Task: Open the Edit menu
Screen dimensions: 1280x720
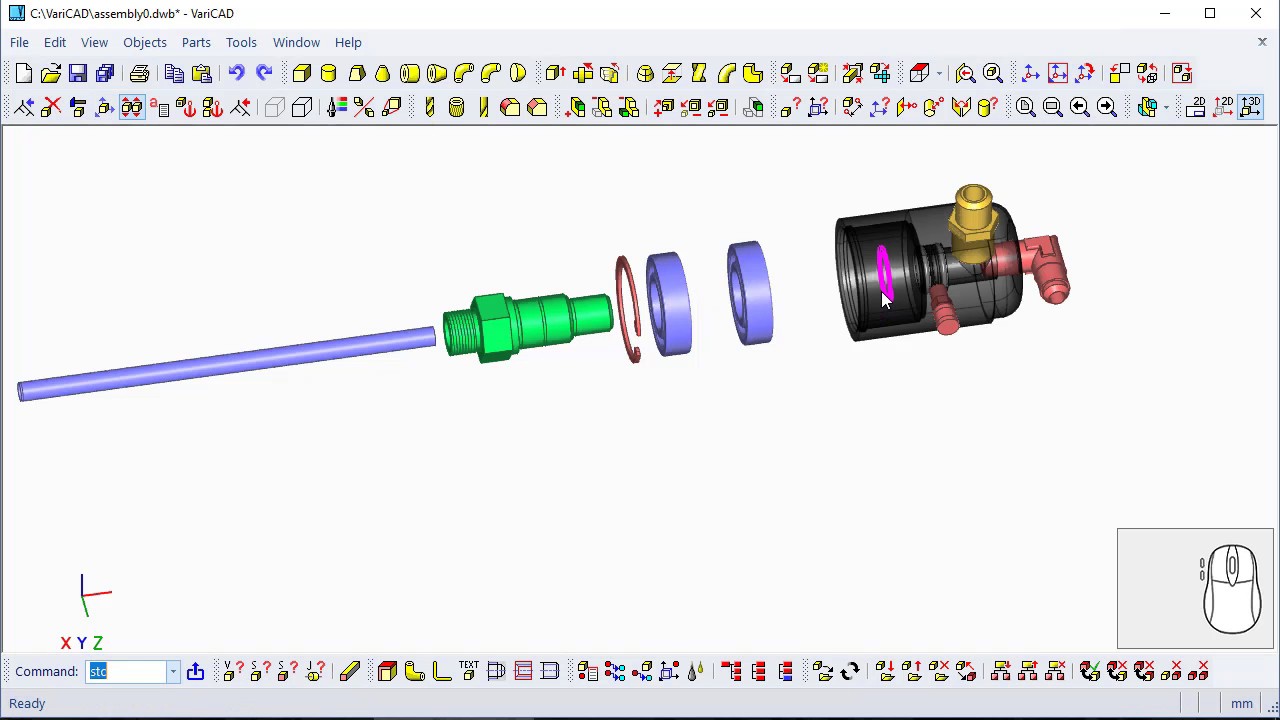Action: [55, 42]
